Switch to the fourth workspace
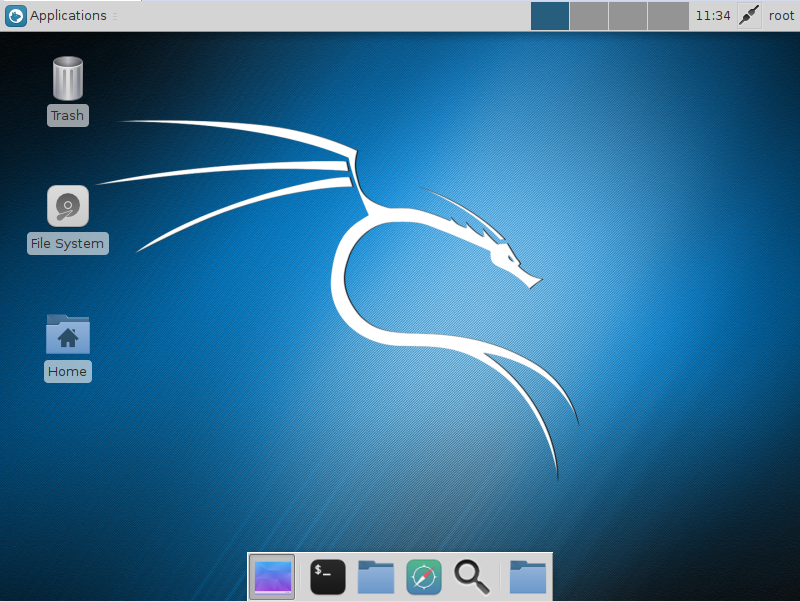Viewport: 800px width, 602px height. [668, 16]
